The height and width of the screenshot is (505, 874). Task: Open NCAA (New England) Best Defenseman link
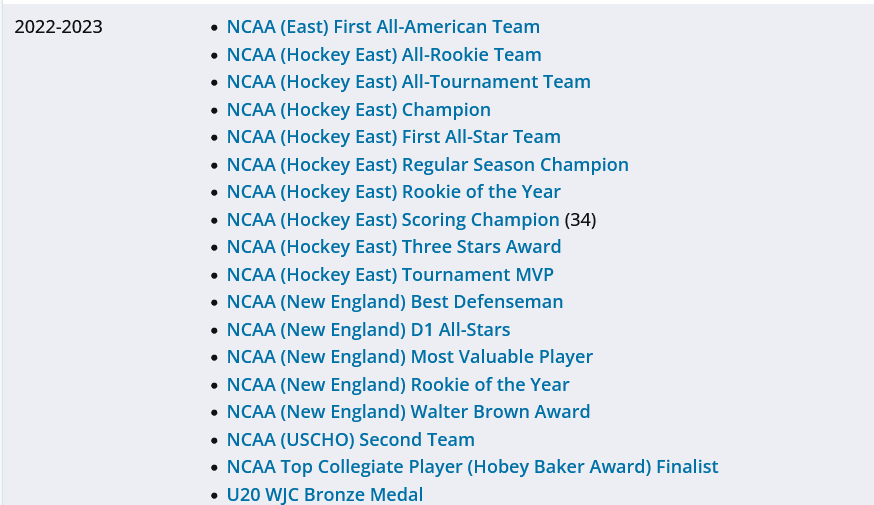395,302
